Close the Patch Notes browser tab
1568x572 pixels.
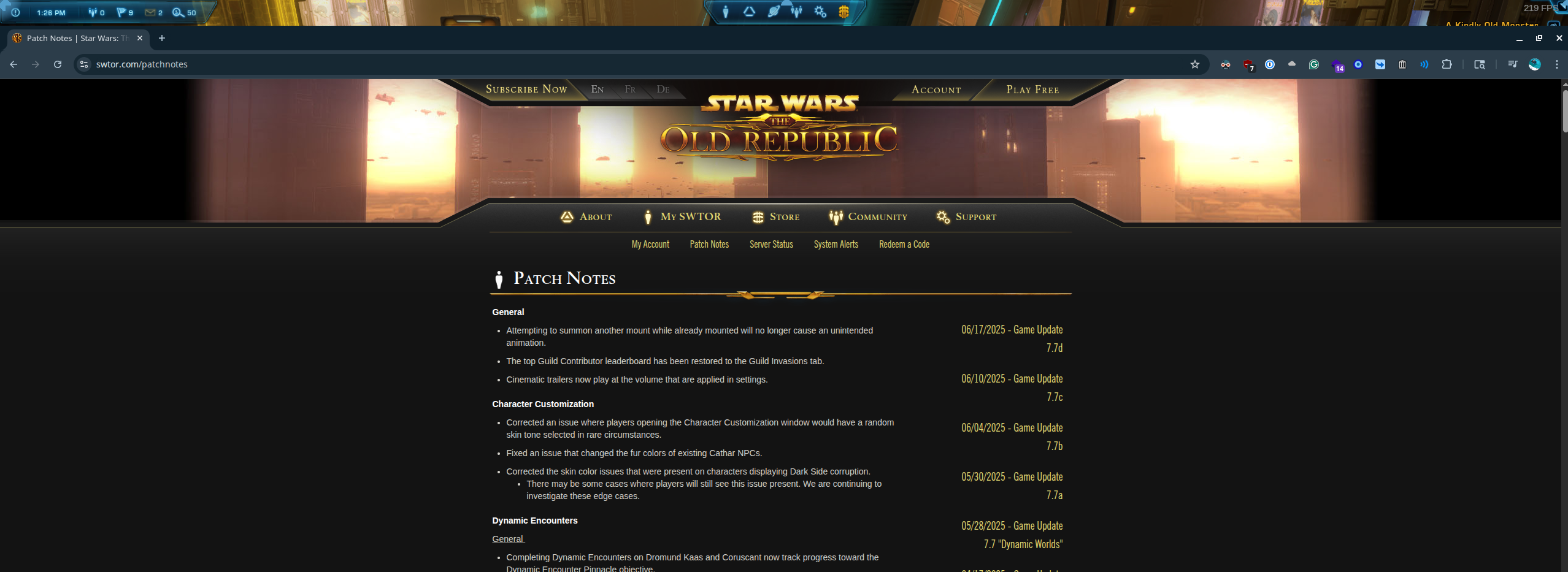pyautogui.click(x=140, y=38)
